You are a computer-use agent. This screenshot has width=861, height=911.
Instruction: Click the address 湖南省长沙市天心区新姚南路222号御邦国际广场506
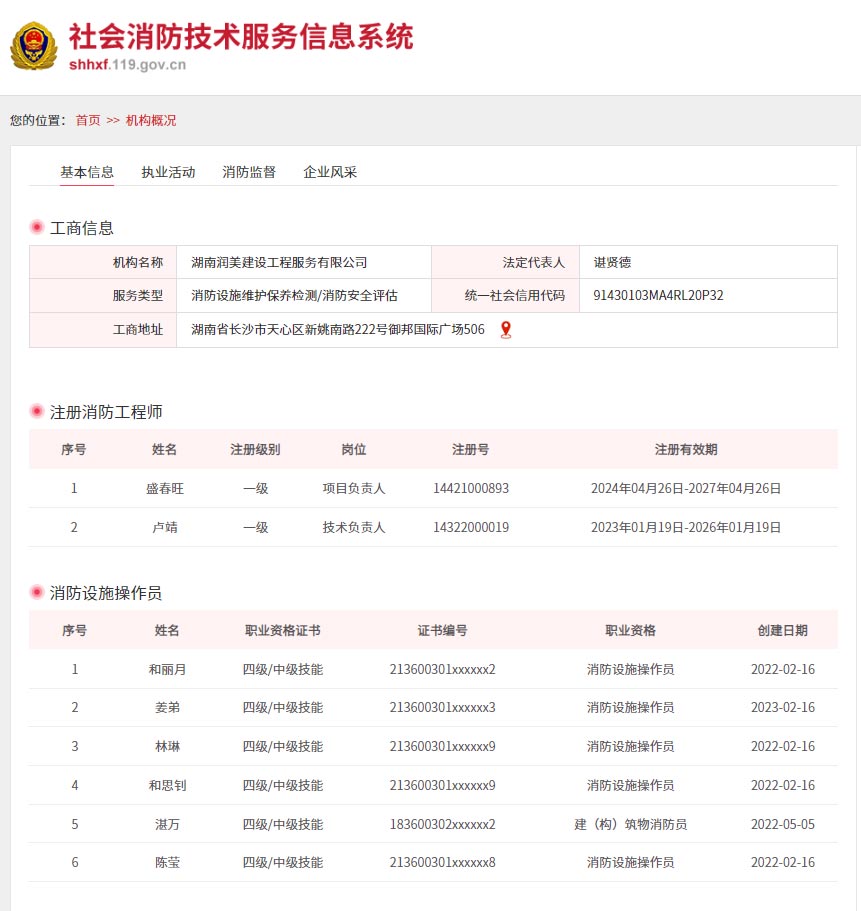[338, 330]
